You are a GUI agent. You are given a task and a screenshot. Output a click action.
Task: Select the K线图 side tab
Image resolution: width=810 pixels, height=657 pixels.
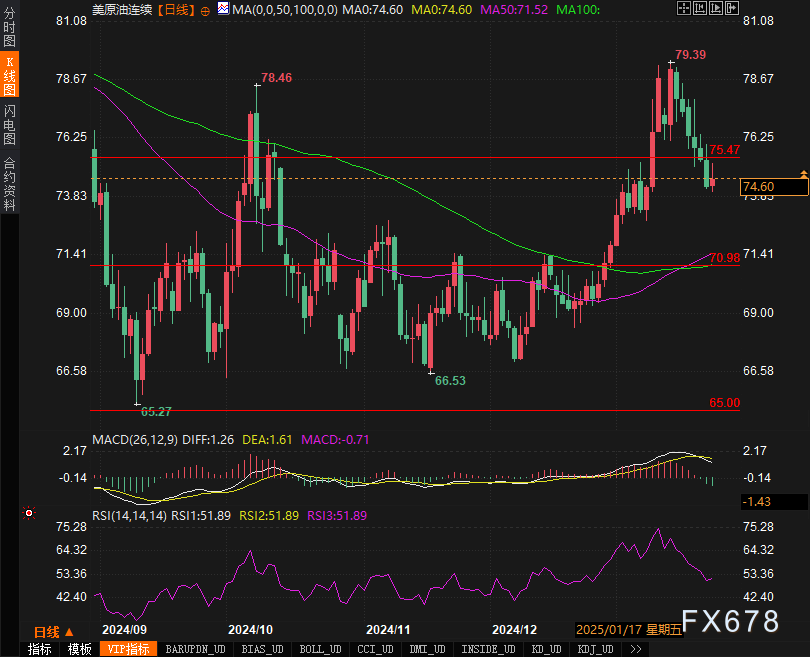tap(10, 76)
